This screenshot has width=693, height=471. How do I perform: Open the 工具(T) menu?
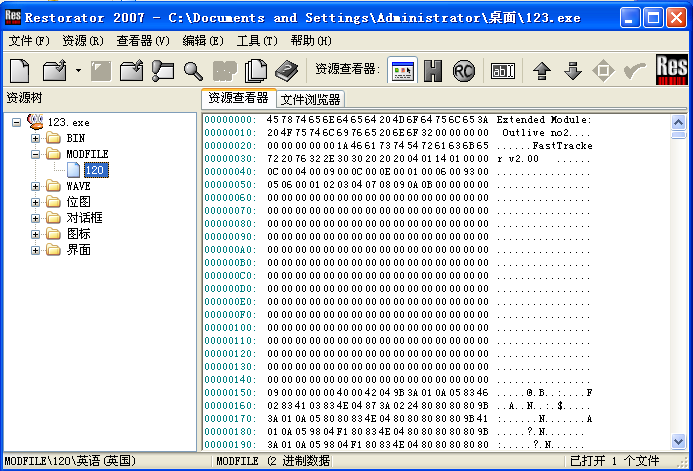257,41
